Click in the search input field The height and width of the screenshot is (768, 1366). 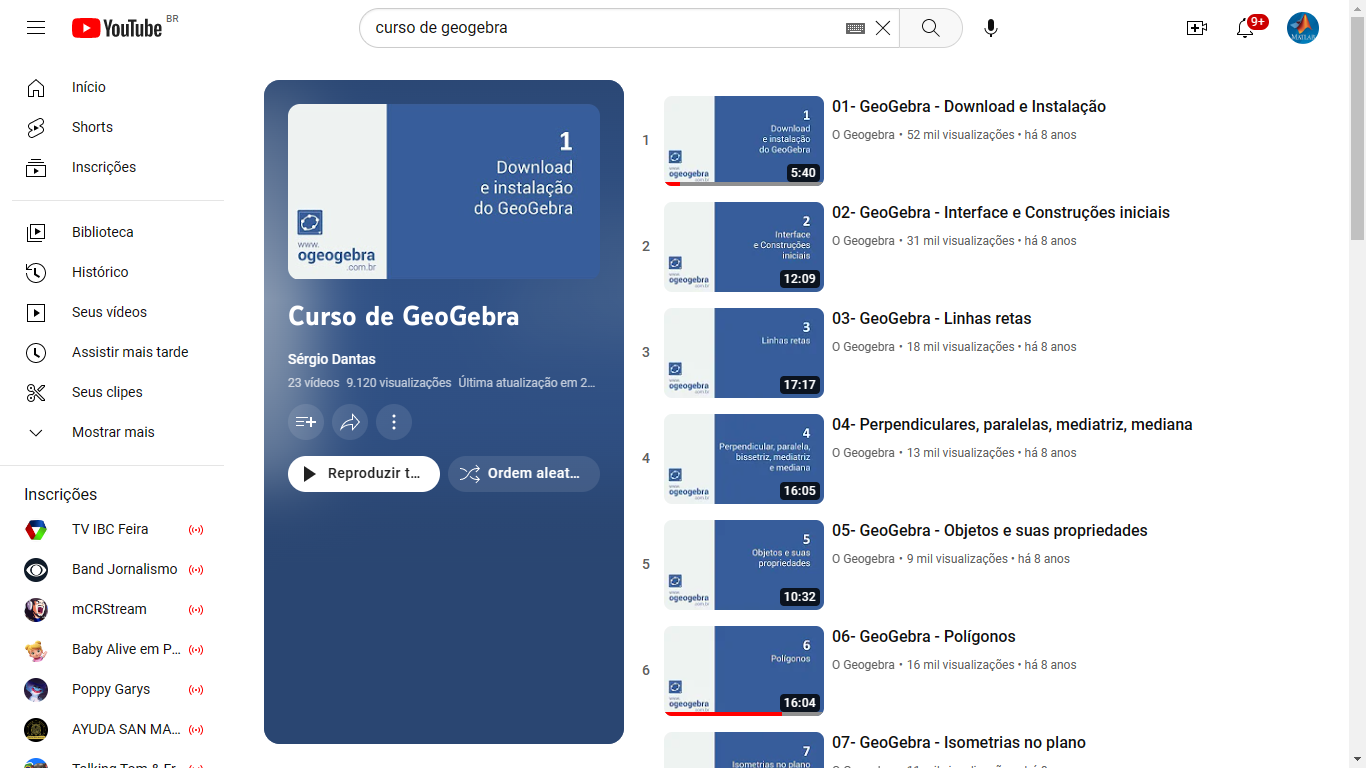point(605,28)
